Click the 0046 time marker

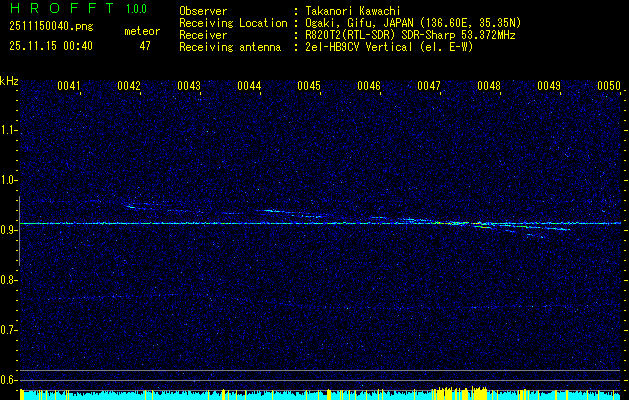(x=369, y=87)
